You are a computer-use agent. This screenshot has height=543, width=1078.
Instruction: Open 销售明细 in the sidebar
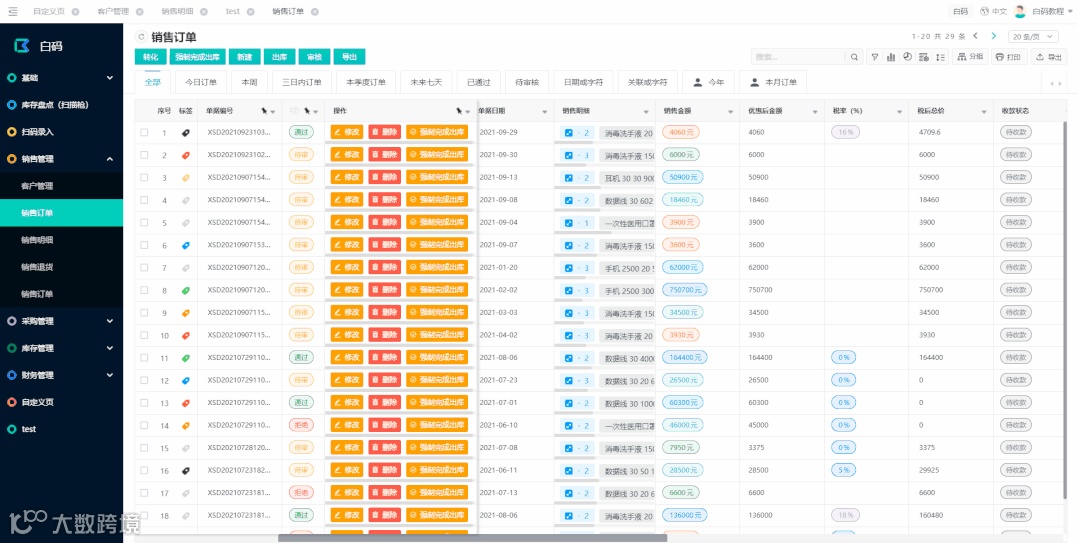click(x=37, y=240)
